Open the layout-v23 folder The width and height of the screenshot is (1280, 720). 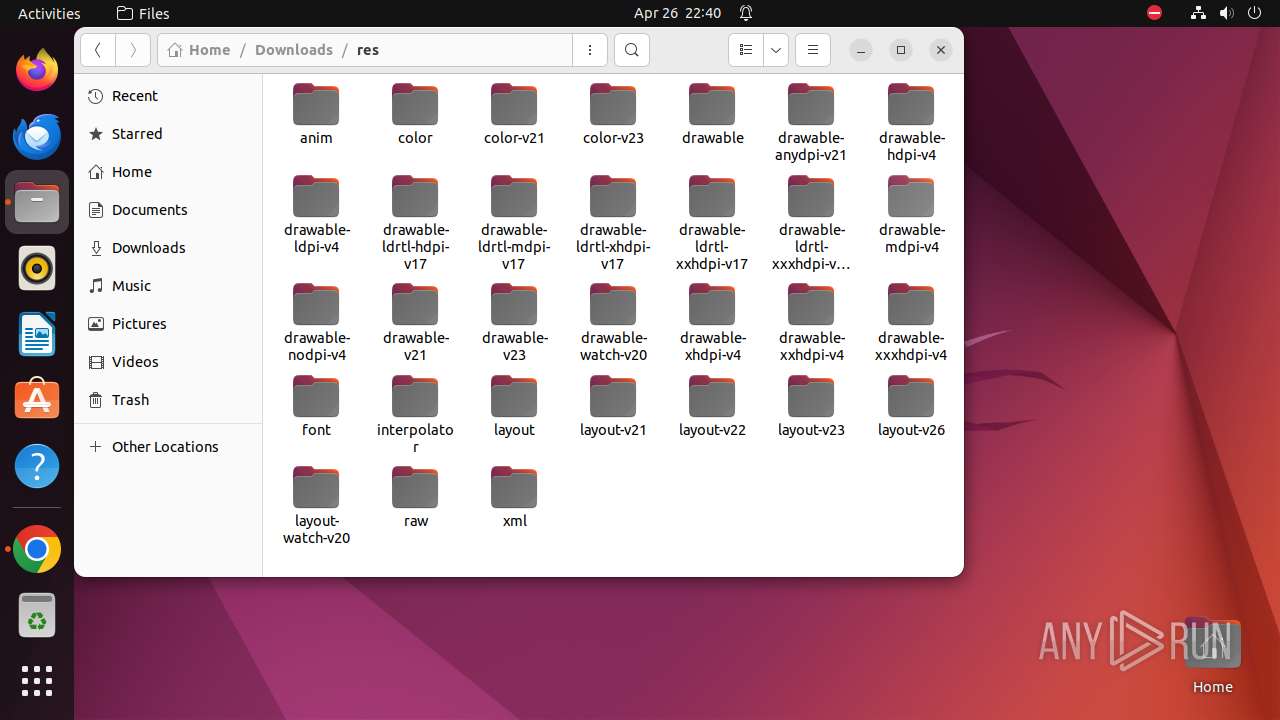click(811, 407)
